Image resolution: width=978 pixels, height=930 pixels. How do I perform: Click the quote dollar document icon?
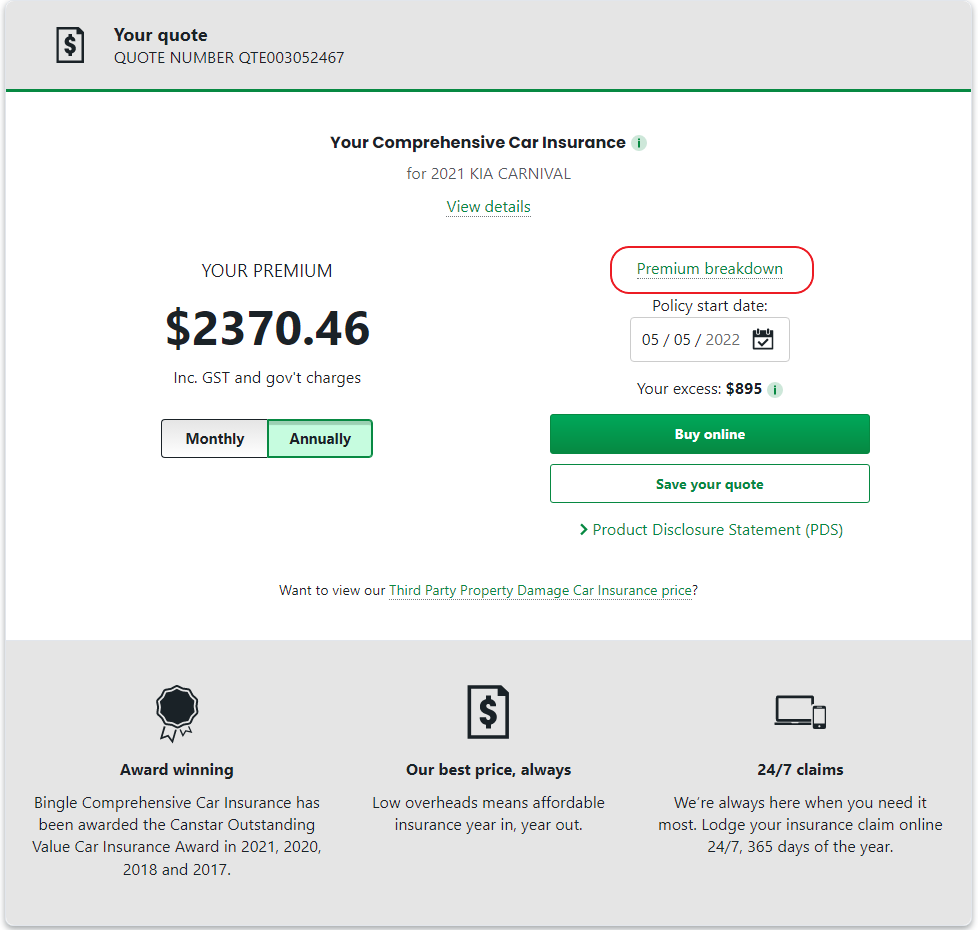pyautogui.click(x=70, y=46)
